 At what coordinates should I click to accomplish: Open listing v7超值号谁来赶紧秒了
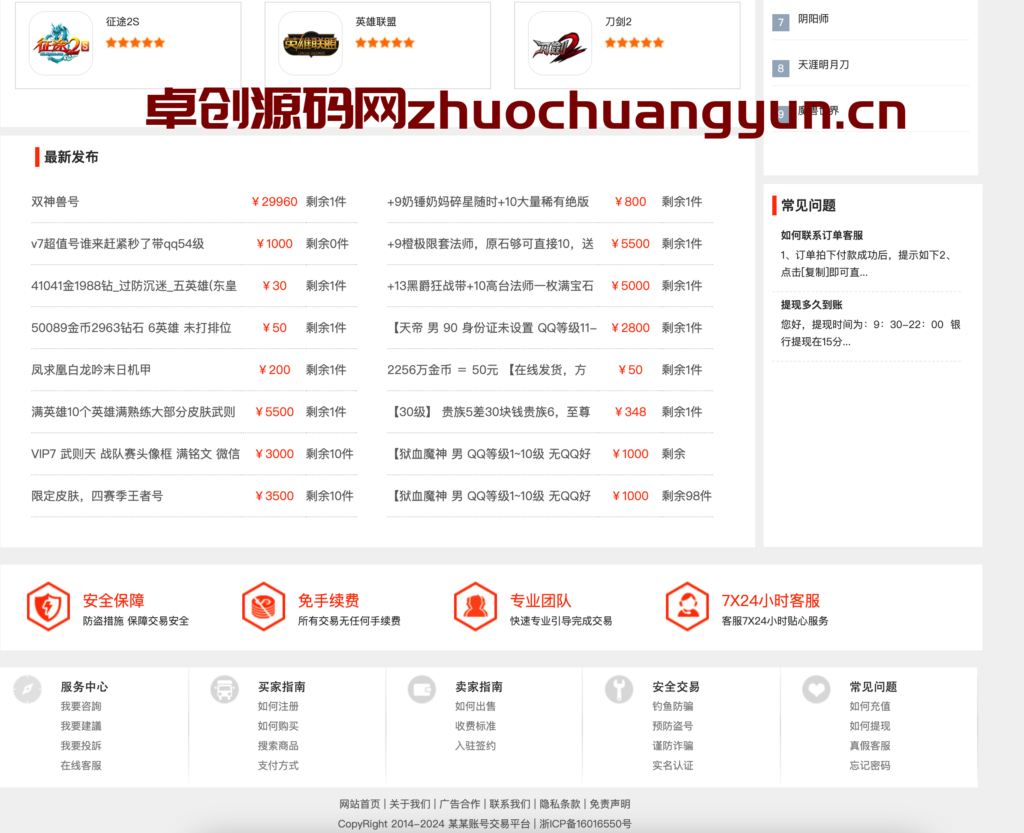[x=118, y=244]
